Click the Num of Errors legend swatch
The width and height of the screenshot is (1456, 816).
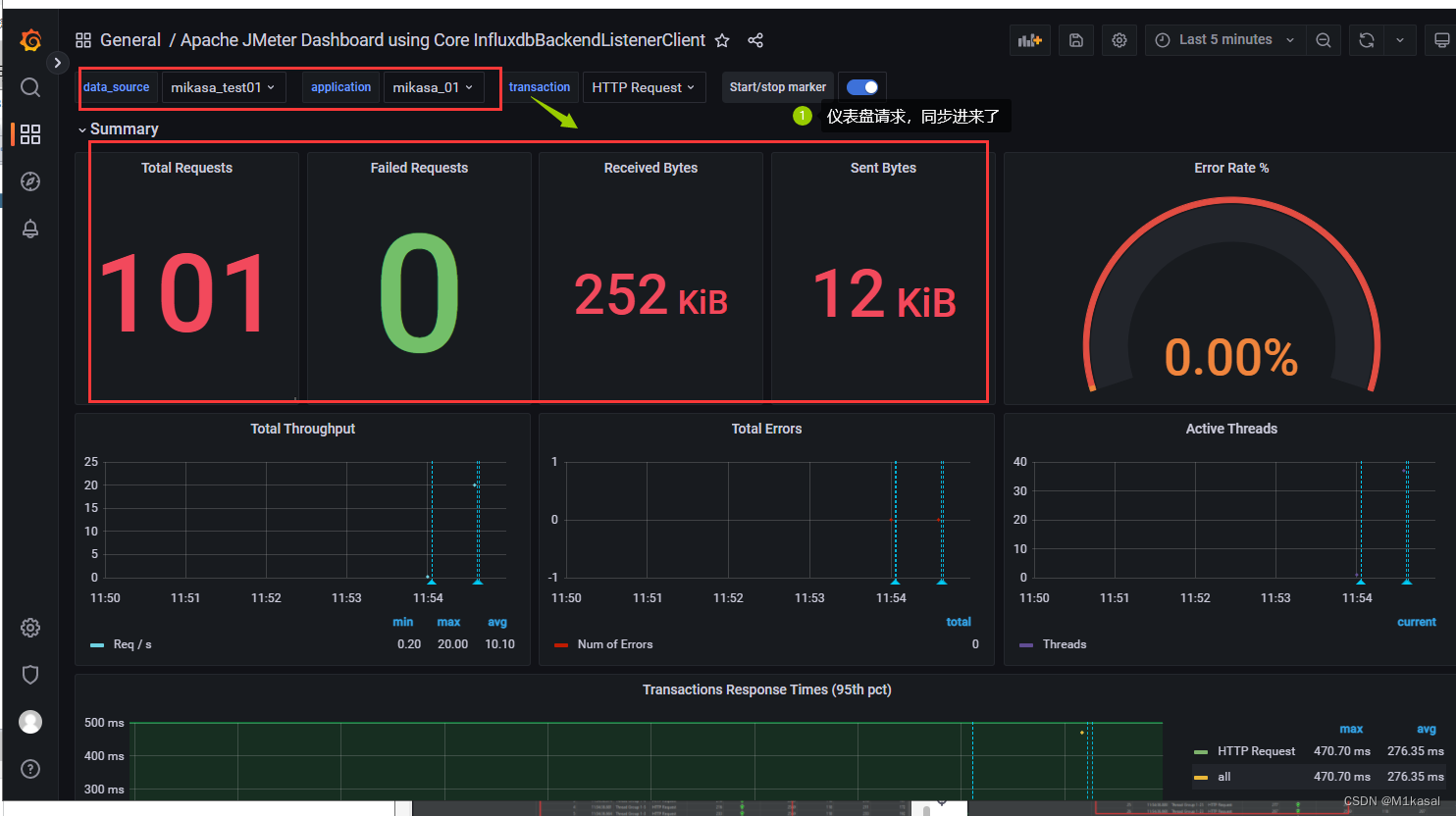click(x=561, y=645)
